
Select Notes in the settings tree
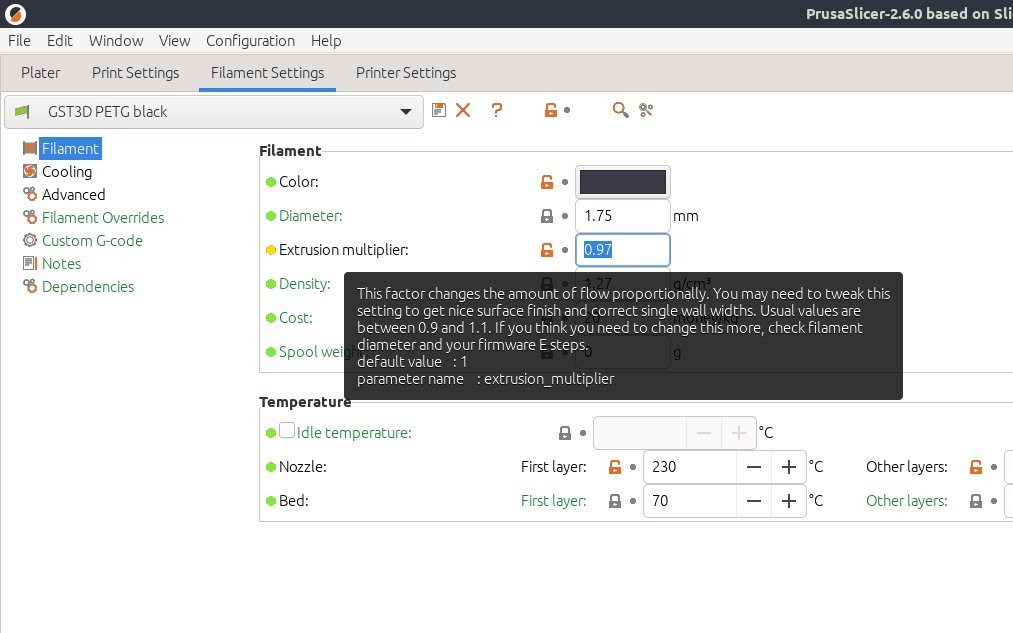tap(61, 264)
